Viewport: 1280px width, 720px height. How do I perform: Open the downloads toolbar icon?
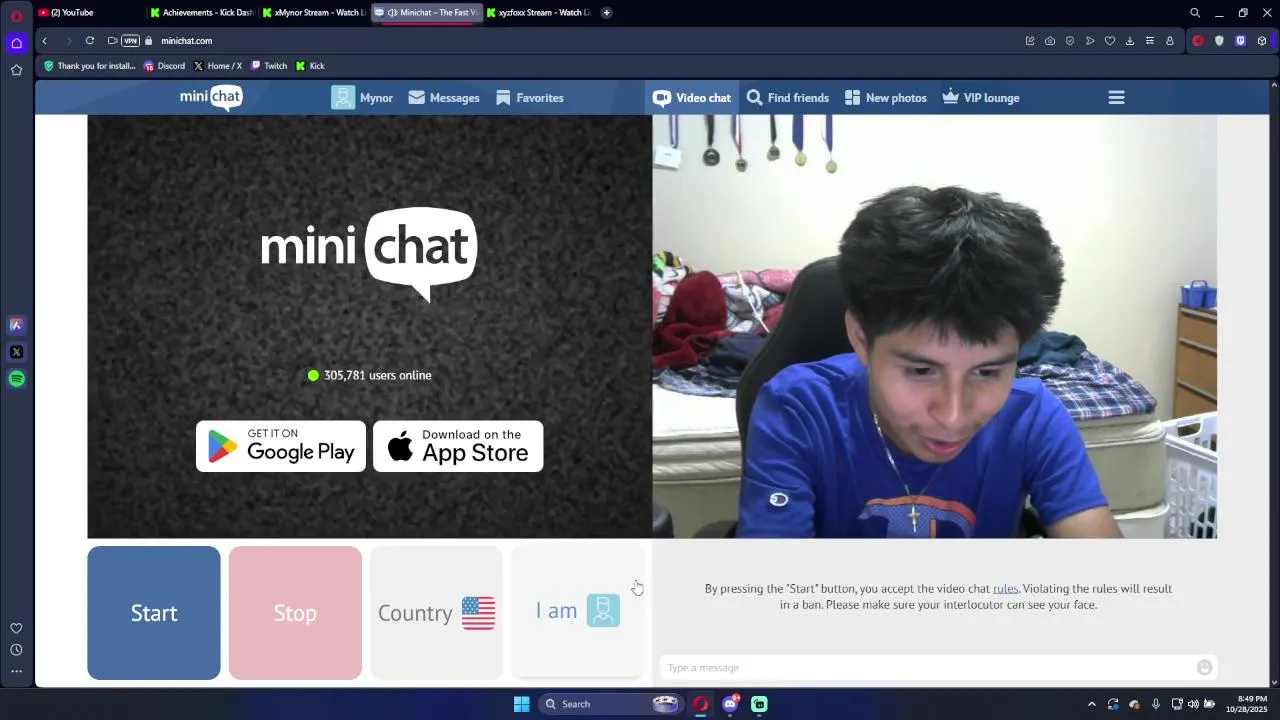[1130, 41]
